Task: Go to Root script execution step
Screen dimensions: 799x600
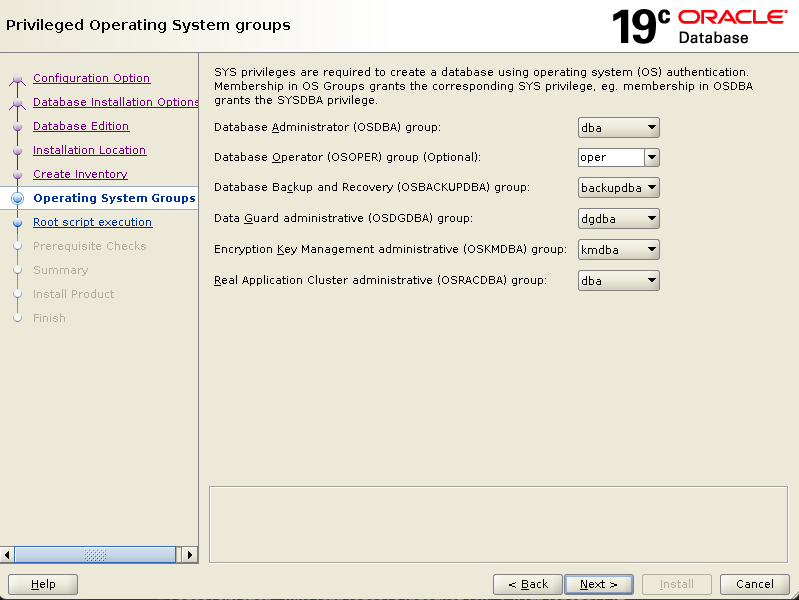Action: 92,222
